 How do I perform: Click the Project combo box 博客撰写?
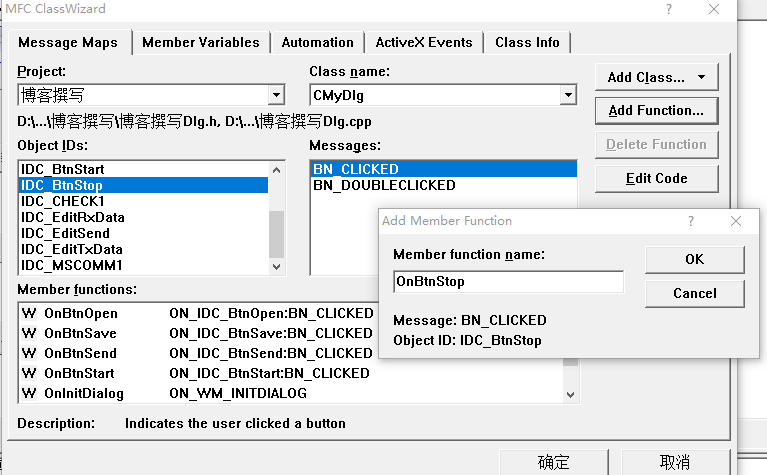(x=151, y=95)
